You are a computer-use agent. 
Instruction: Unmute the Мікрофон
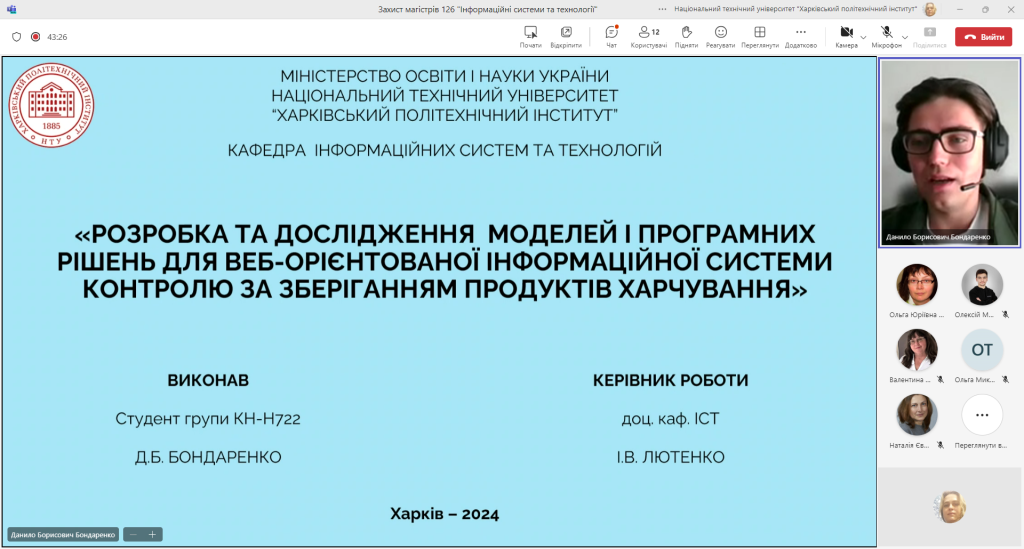886,37
